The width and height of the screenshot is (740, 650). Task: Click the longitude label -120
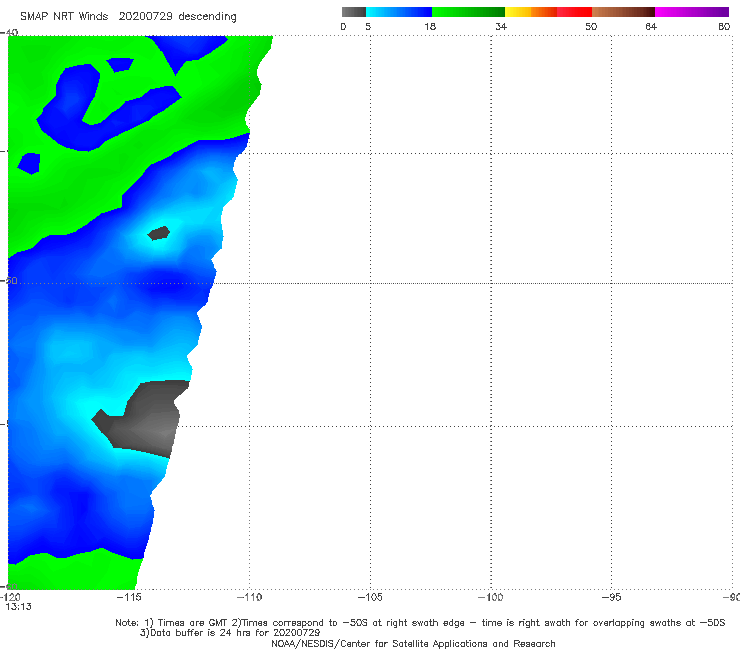coord(10,597)
